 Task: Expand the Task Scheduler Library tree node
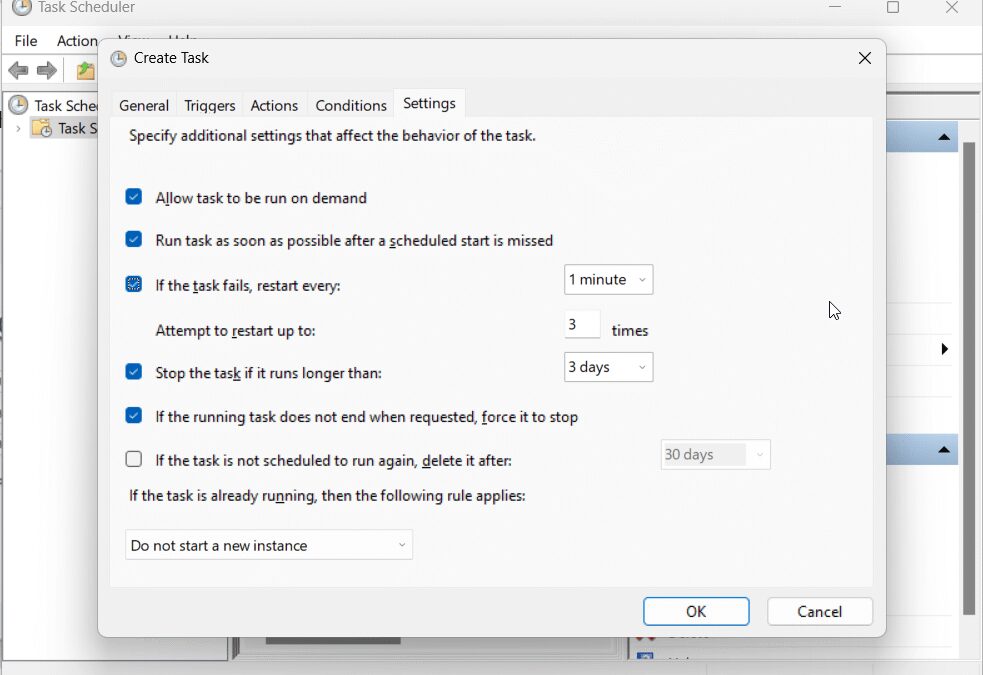point(19,128)
